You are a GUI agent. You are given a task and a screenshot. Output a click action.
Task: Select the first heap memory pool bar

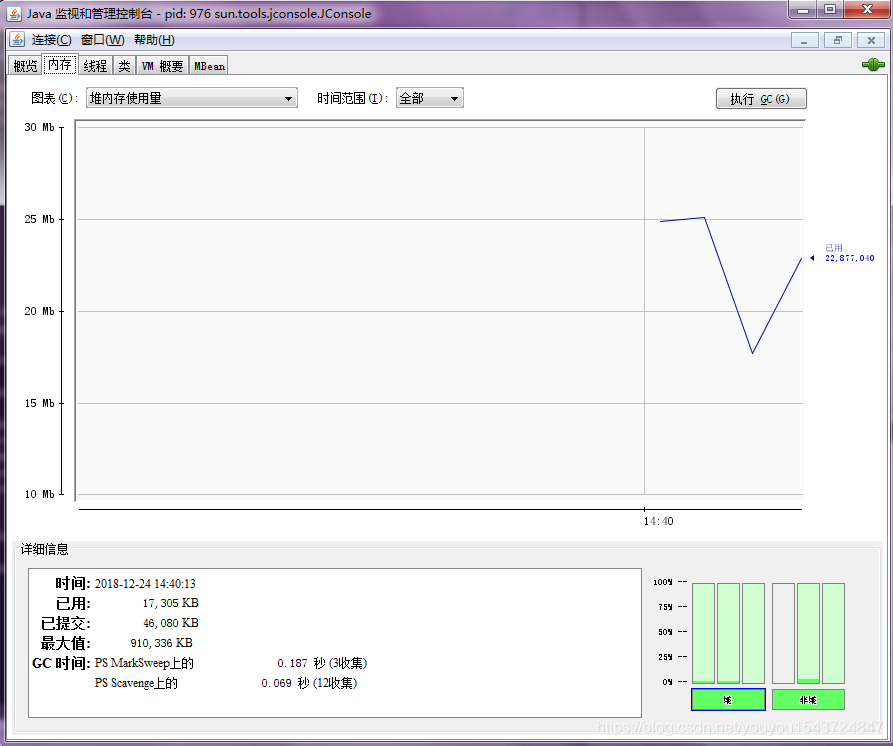coord(703,633)
